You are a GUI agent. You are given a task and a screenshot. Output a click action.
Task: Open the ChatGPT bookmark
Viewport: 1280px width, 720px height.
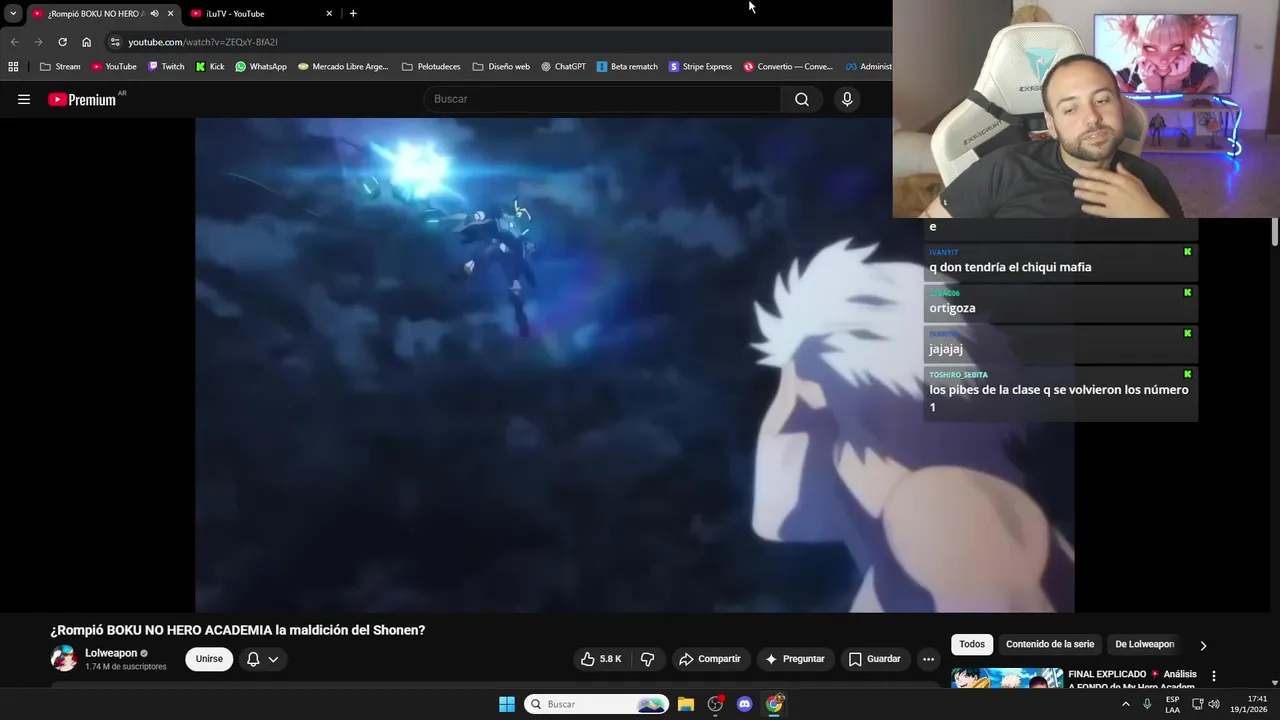[x=563, y=67]
